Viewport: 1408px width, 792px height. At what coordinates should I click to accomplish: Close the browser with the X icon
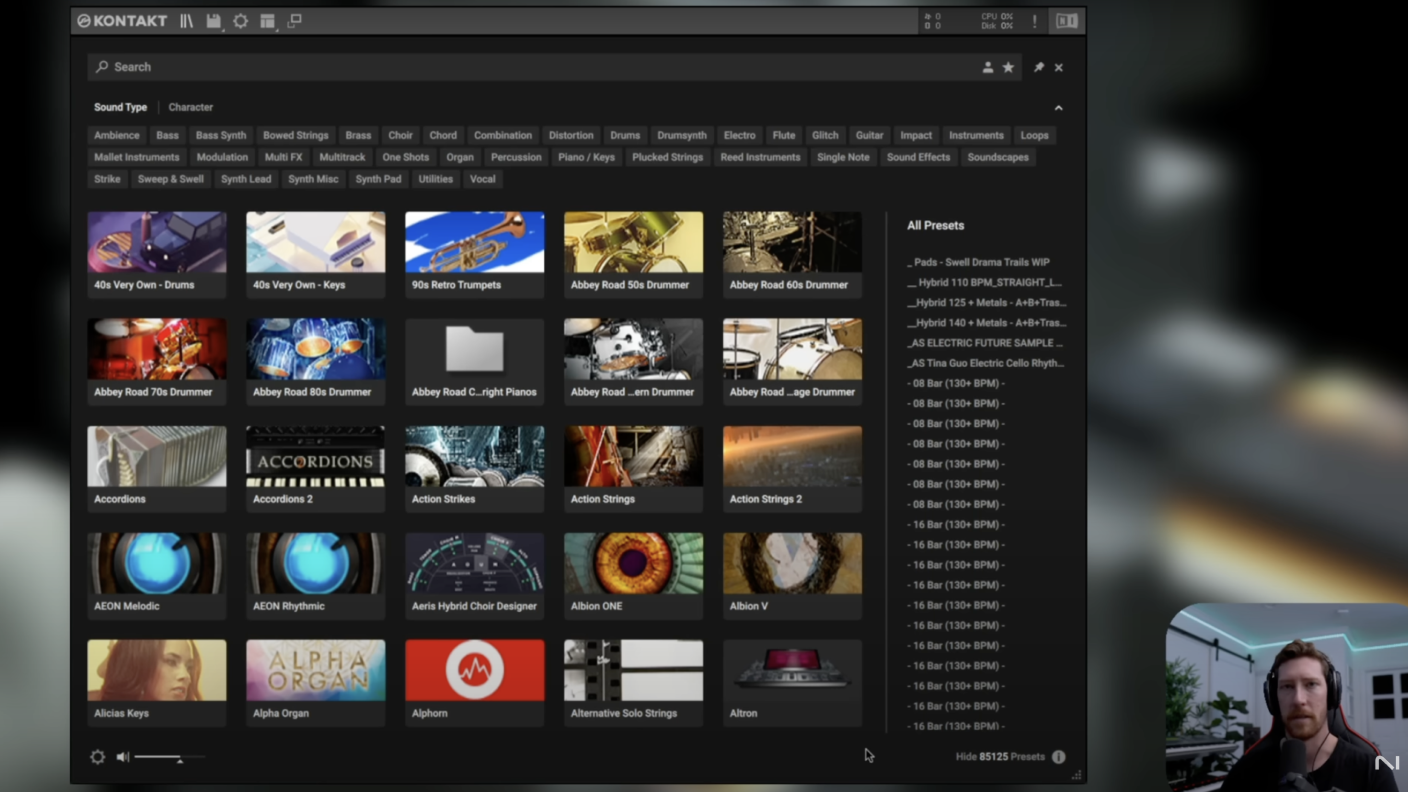pos(1059,67)
